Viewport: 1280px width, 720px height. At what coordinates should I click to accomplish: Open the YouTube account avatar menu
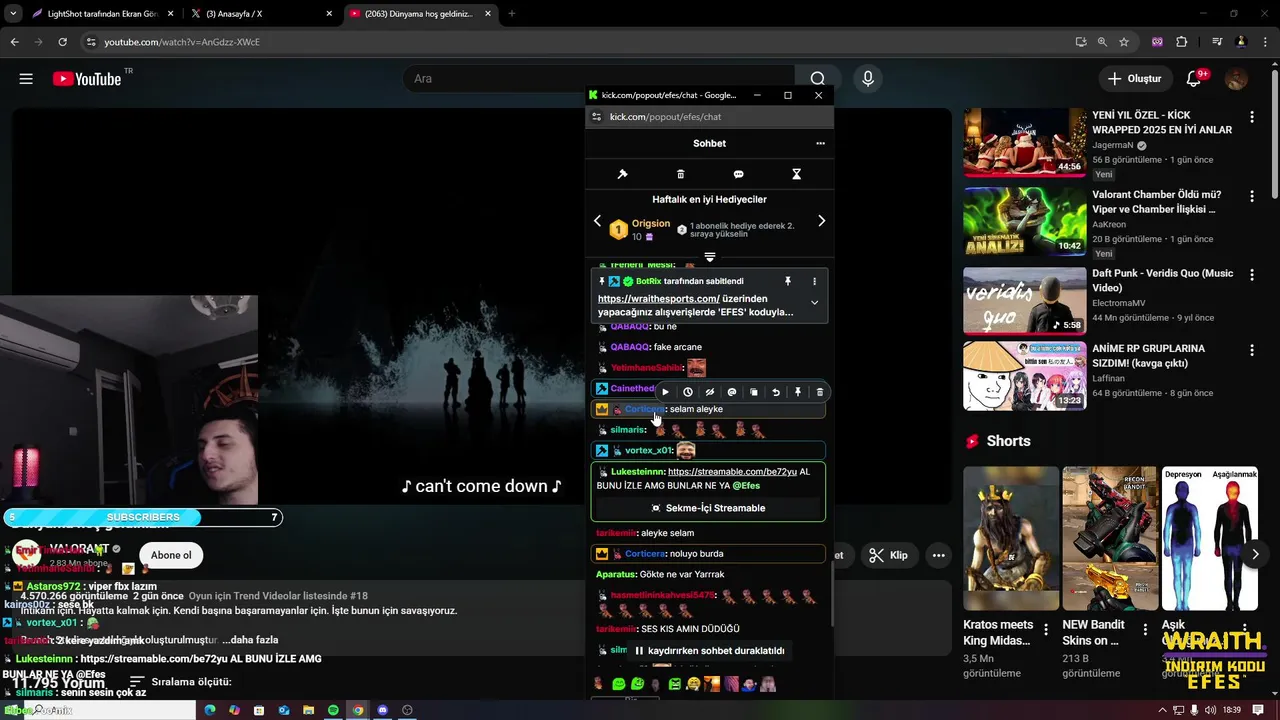[x=1237, y=79]
